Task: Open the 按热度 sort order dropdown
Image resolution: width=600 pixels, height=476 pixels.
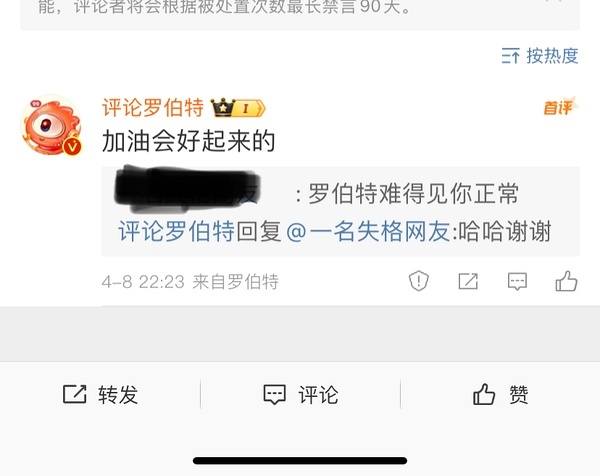Action: pos(540,56)
